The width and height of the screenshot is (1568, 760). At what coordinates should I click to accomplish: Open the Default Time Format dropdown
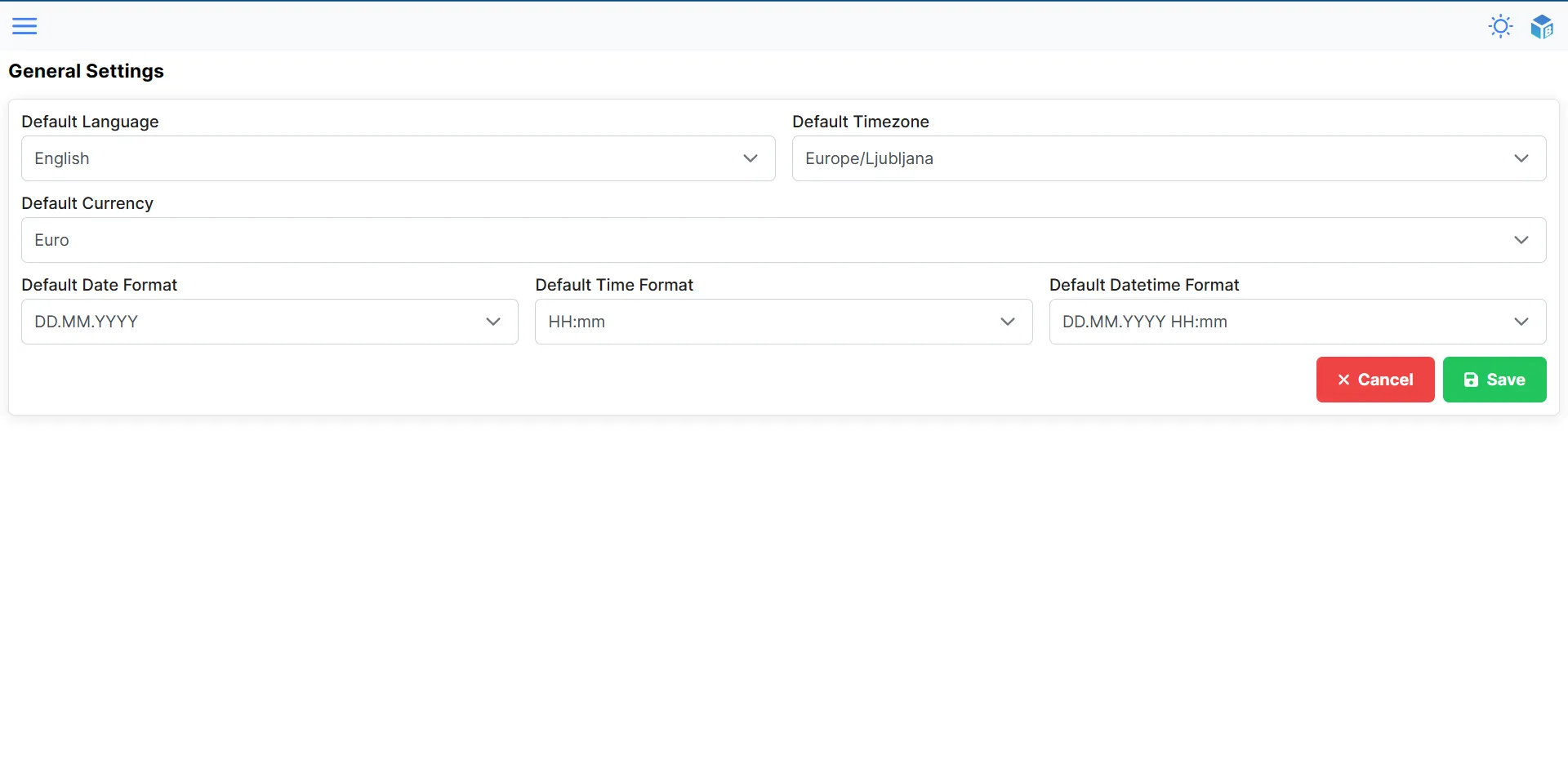[784, 322]
